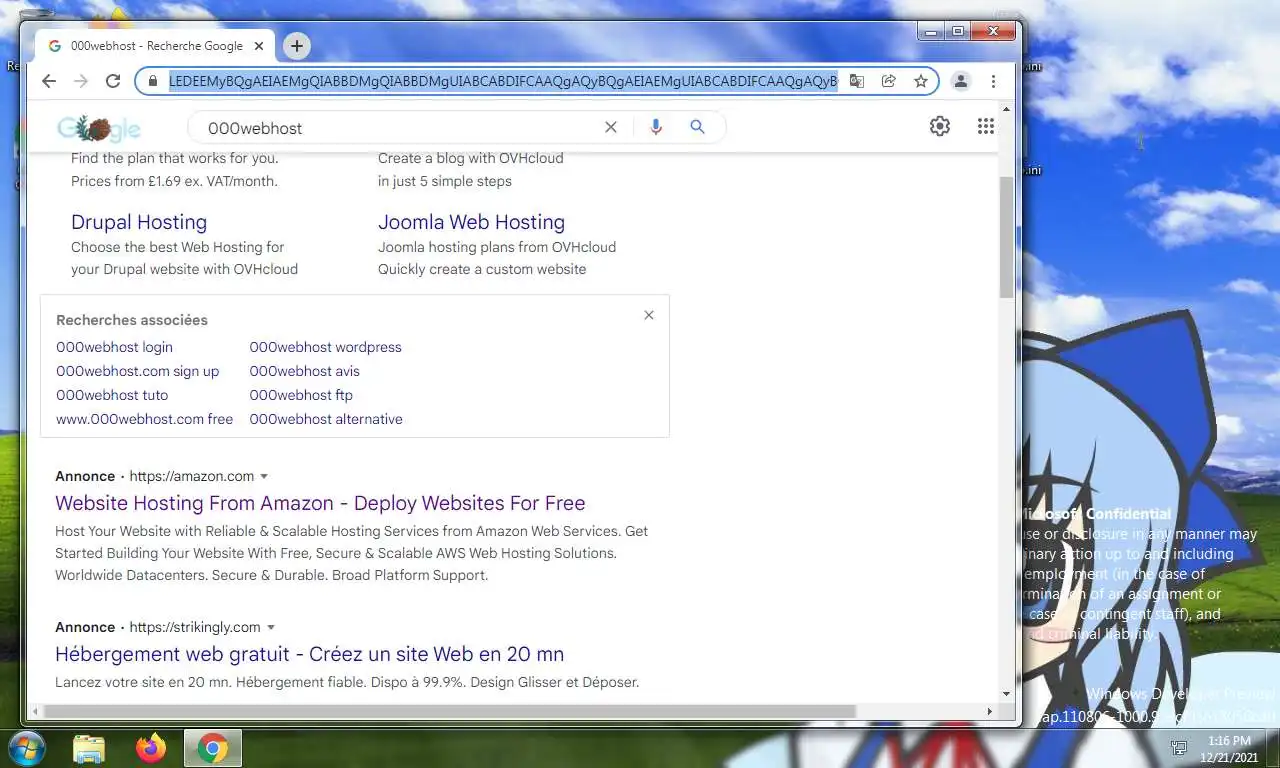
Task: Click the forward navigation arrow
Action: pos(81,81)
